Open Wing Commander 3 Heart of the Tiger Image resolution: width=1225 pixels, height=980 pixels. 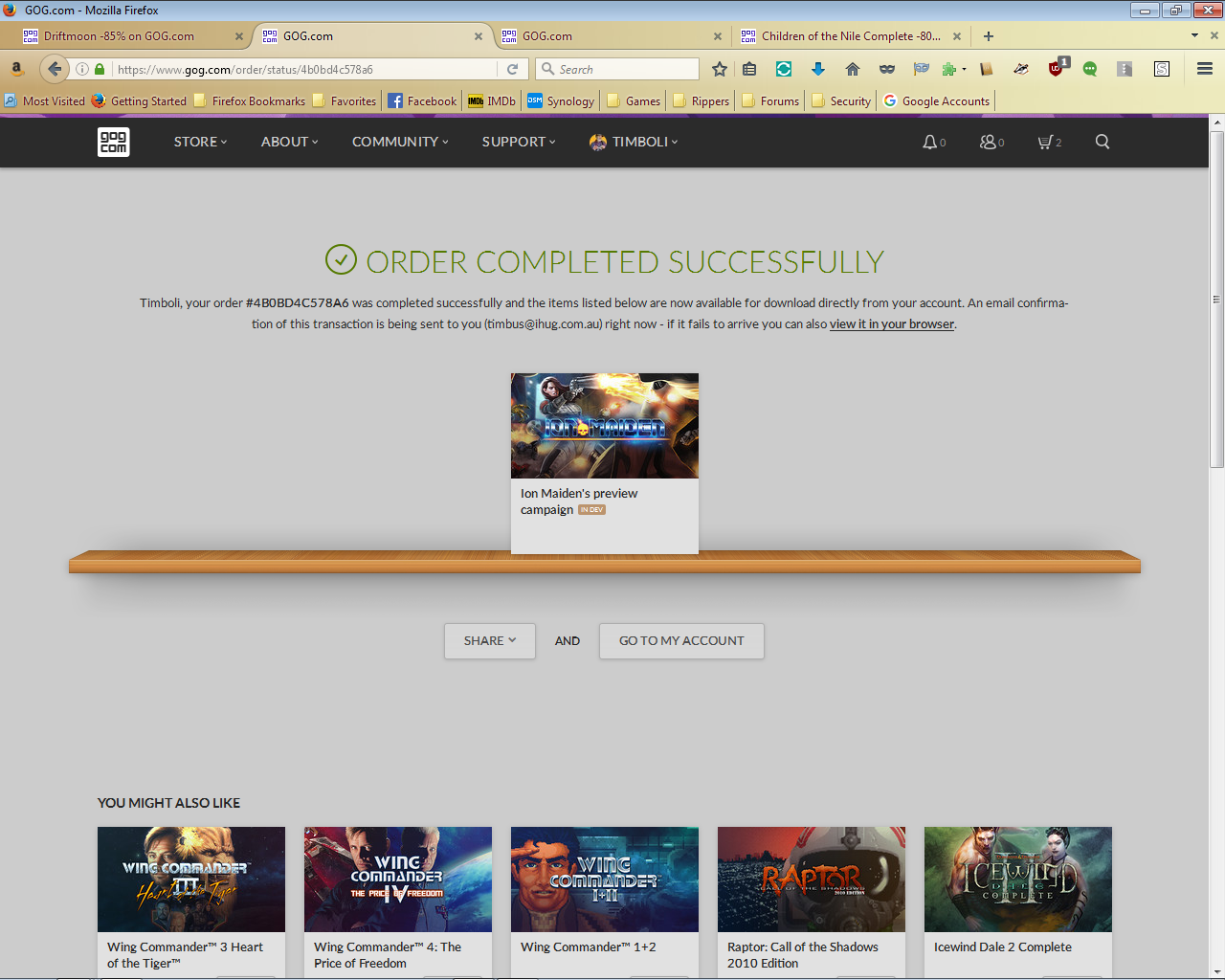(191, 880)
